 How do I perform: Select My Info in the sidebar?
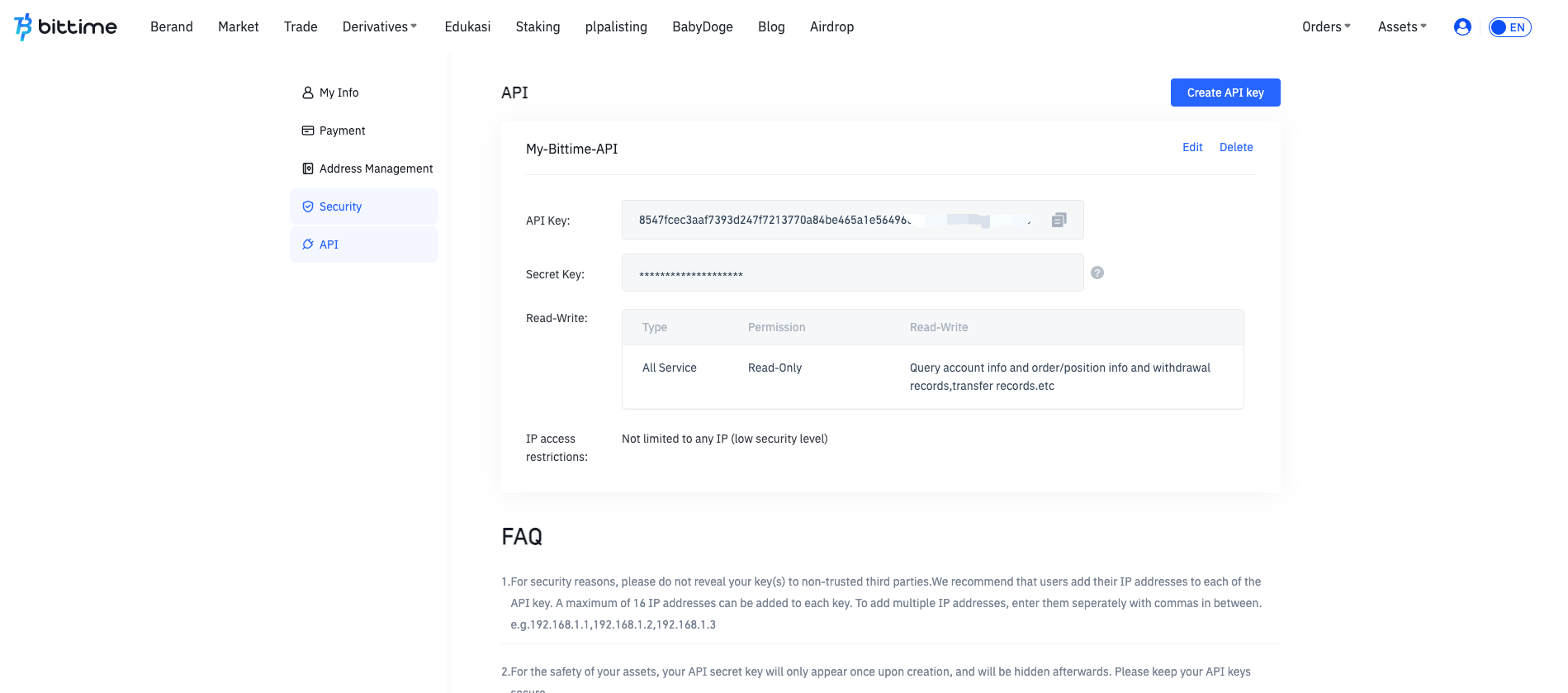[364, 93]
